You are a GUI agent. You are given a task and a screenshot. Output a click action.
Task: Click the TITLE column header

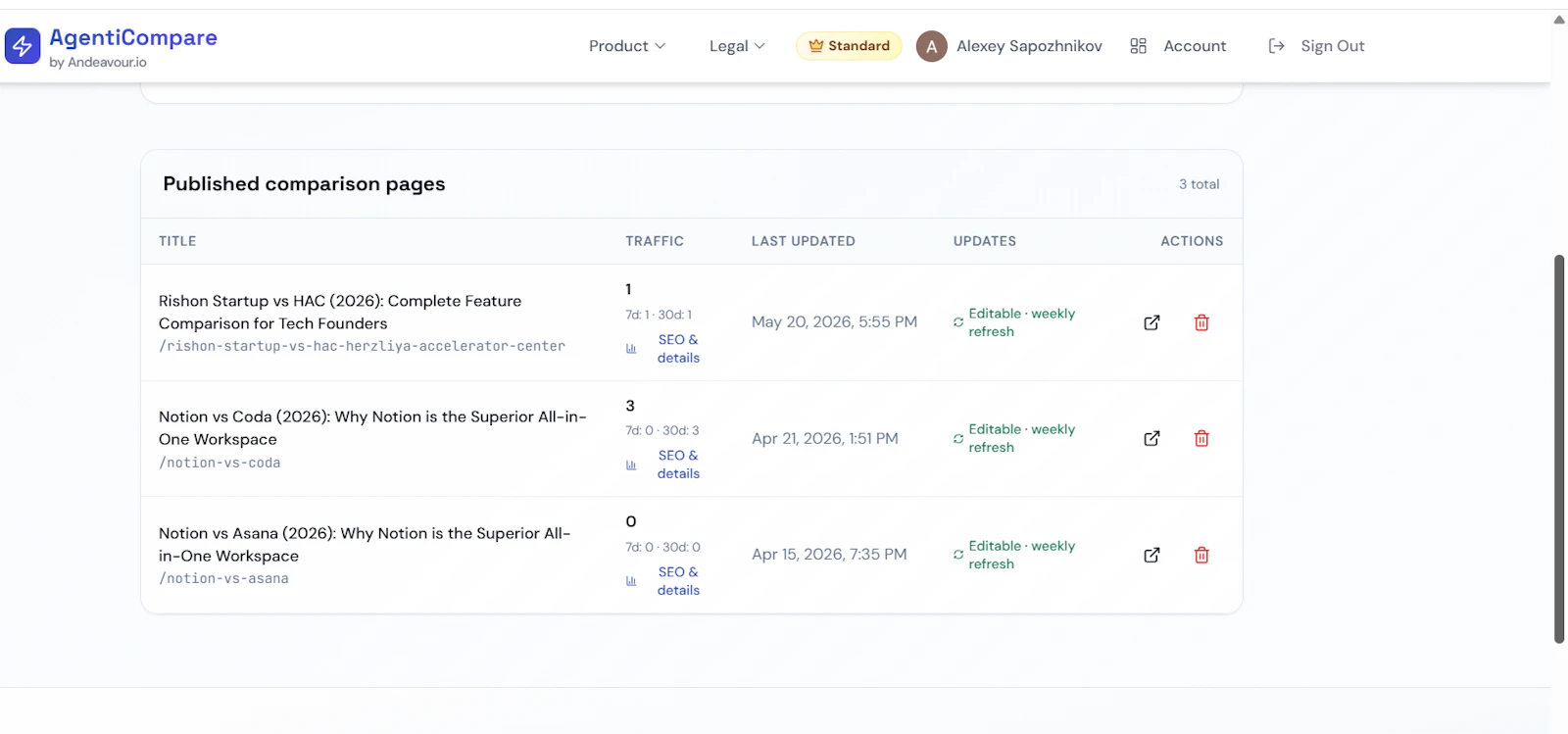[x=177, y=241]
